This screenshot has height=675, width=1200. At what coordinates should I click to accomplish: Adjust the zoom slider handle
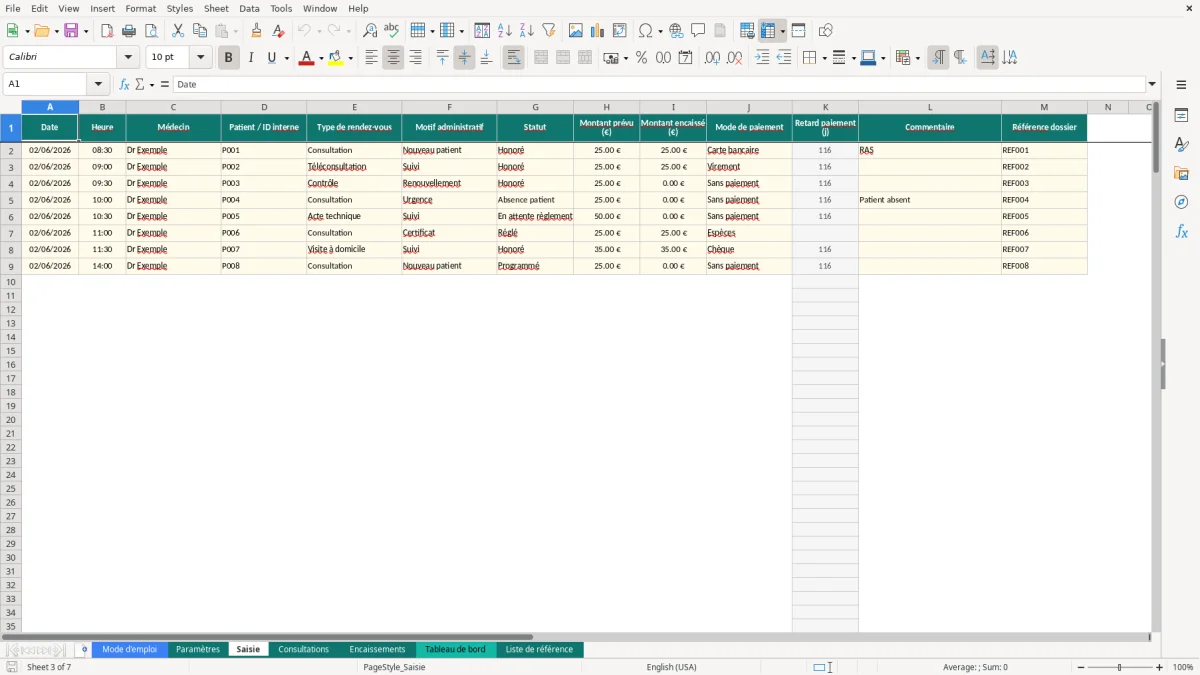(x=1119, y=667)
